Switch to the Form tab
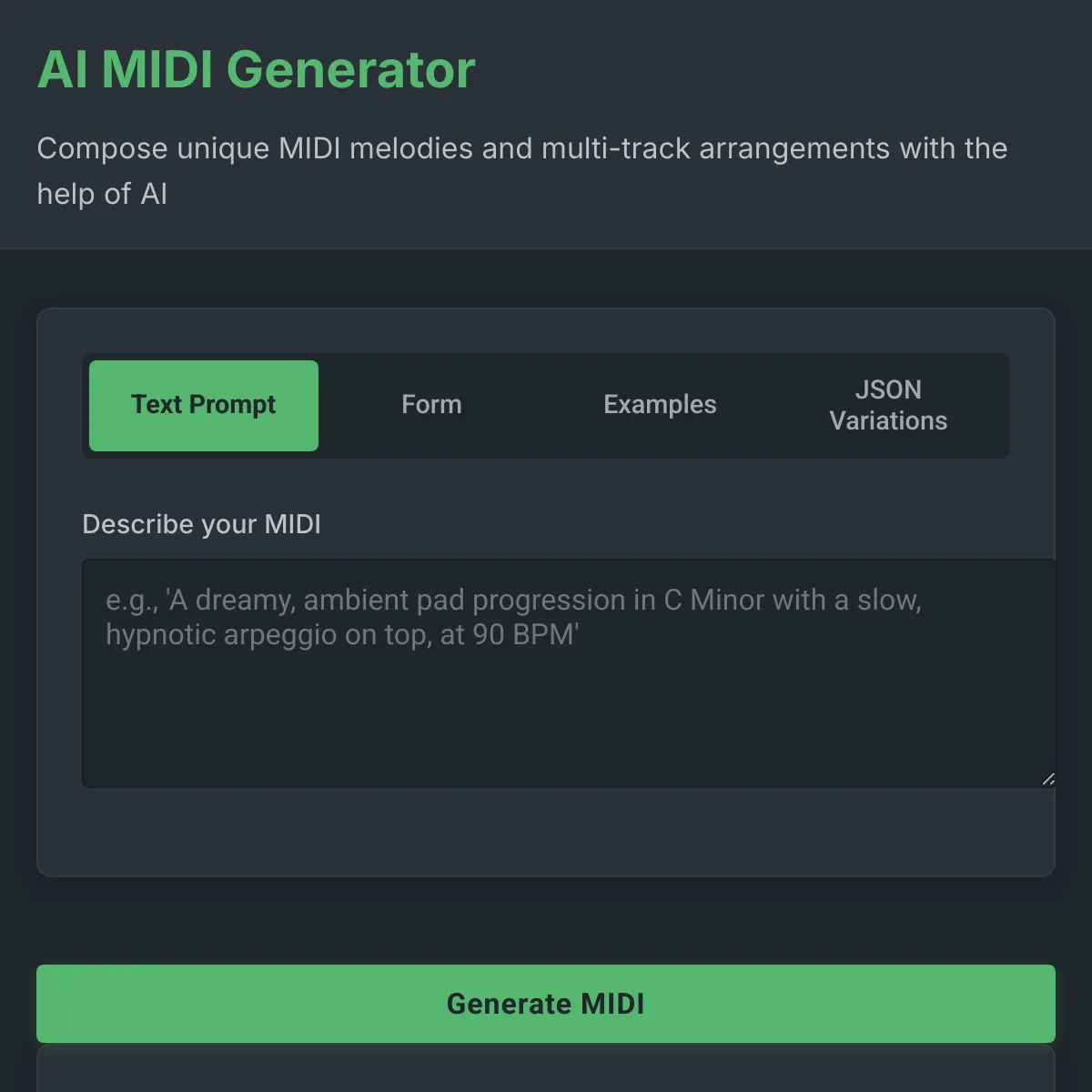This screenshot has width=1092, height=1092. pyautogui.click(x=431, y=405)
